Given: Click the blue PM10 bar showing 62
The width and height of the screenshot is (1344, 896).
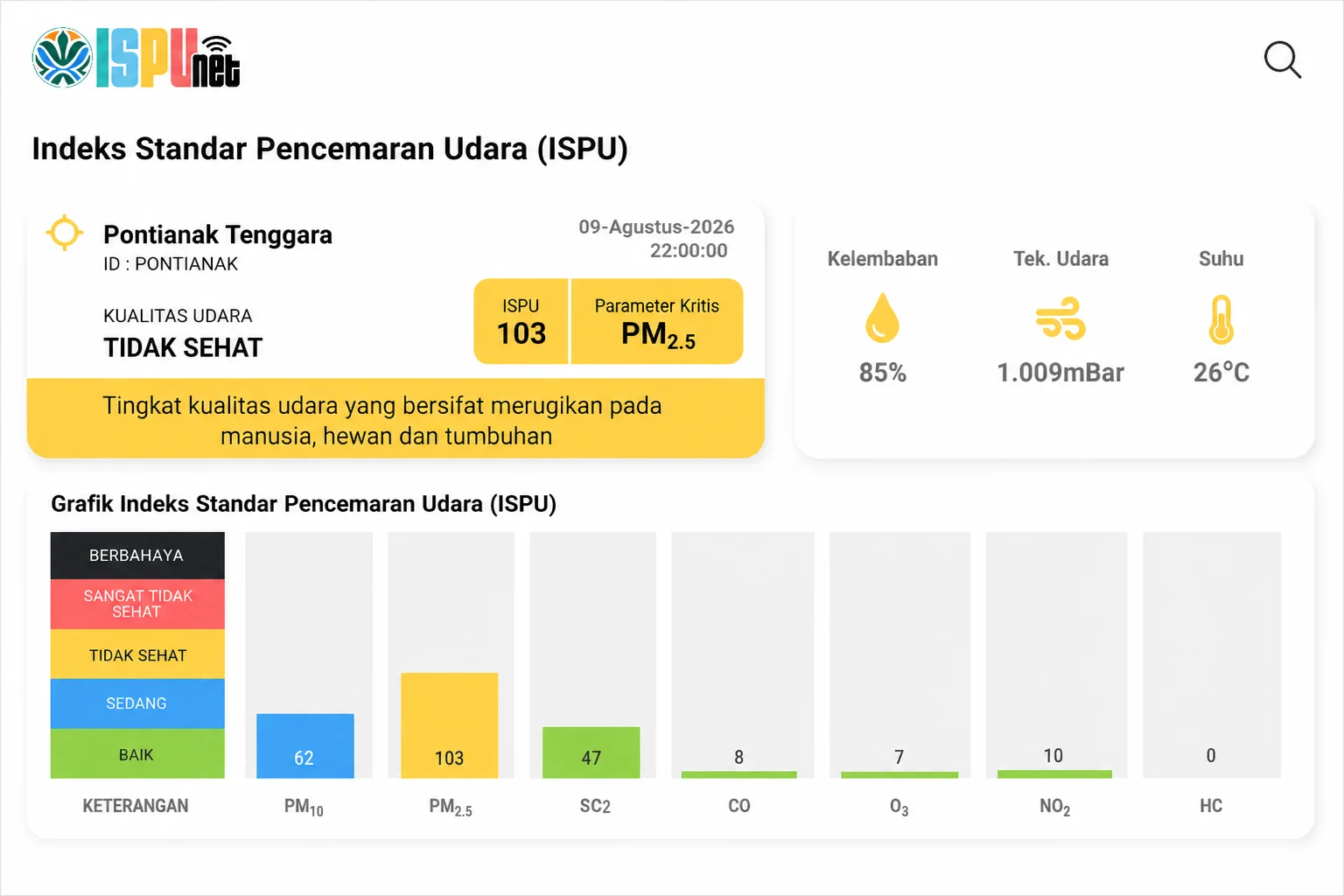Looking at the screenshot, I should [x=305, y=746].
